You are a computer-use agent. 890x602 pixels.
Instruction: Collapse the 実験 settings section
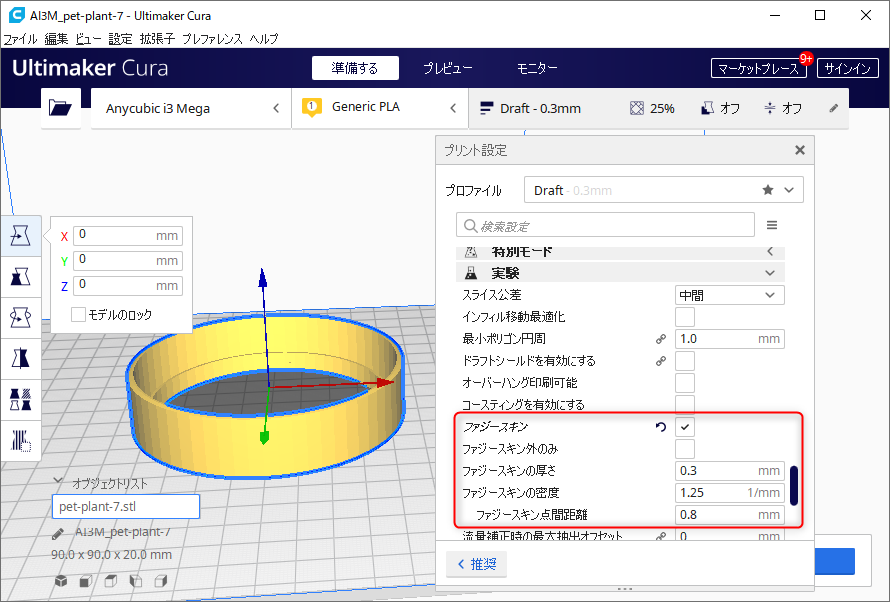(769, 273)
